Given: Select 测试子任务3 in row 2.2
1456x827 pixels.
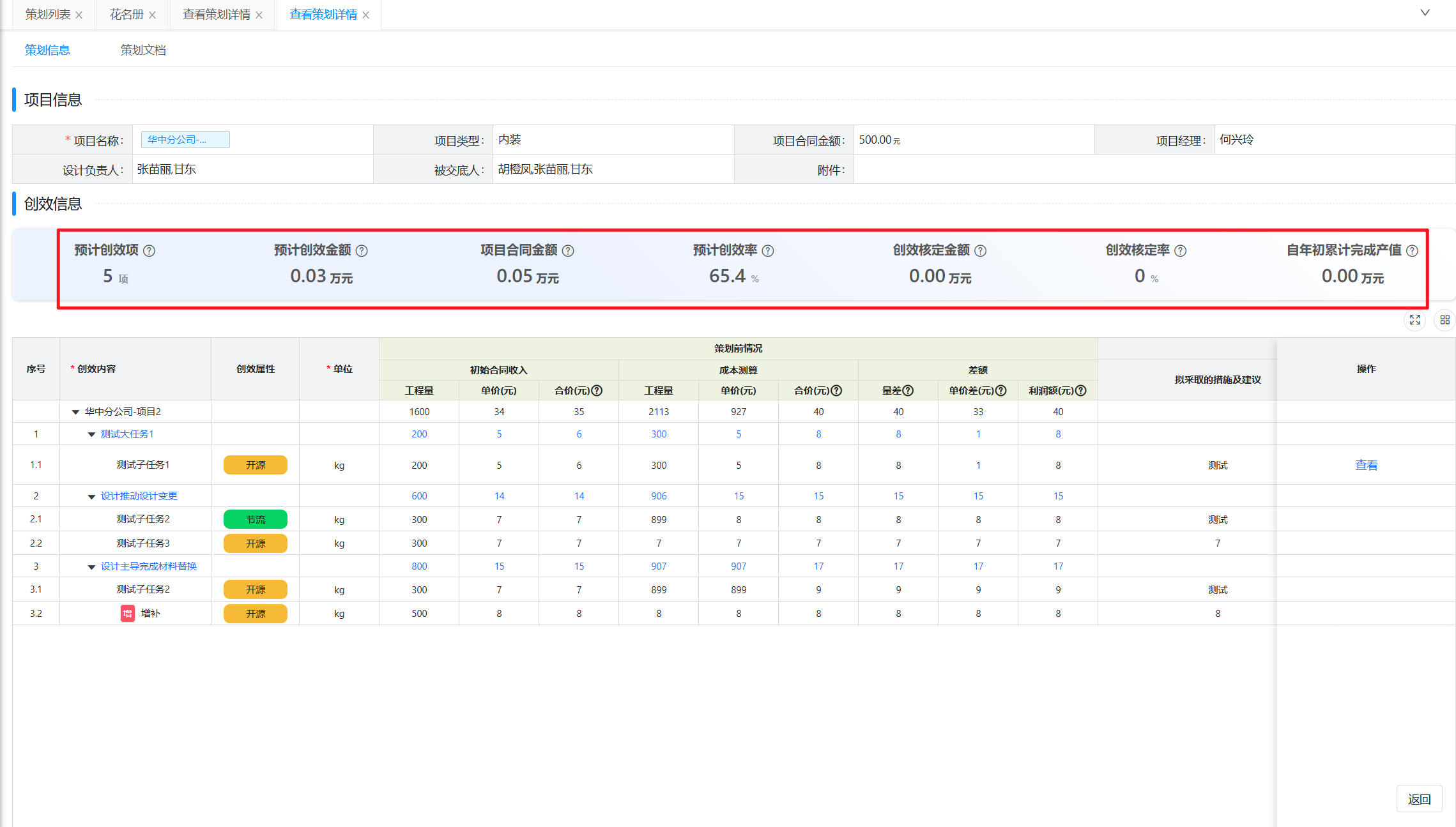Looking at the screenshot, I should pos(143,543).
